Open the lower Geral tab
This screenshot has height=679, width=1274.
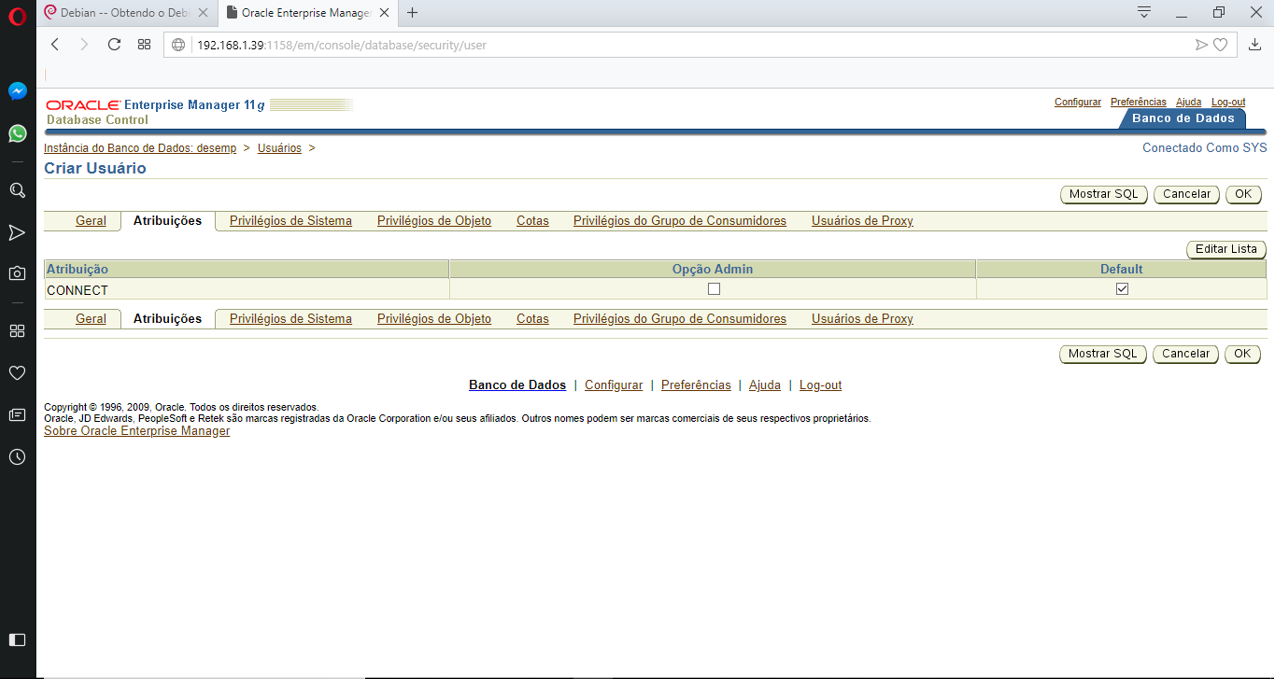click(91, 319)
